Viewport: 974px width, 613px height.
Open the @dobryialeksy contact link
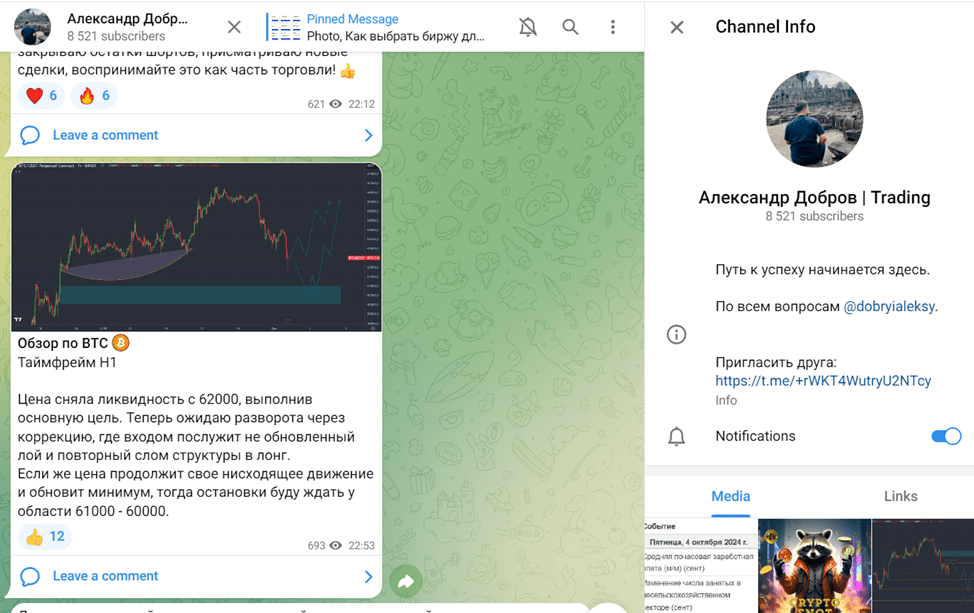889,307
